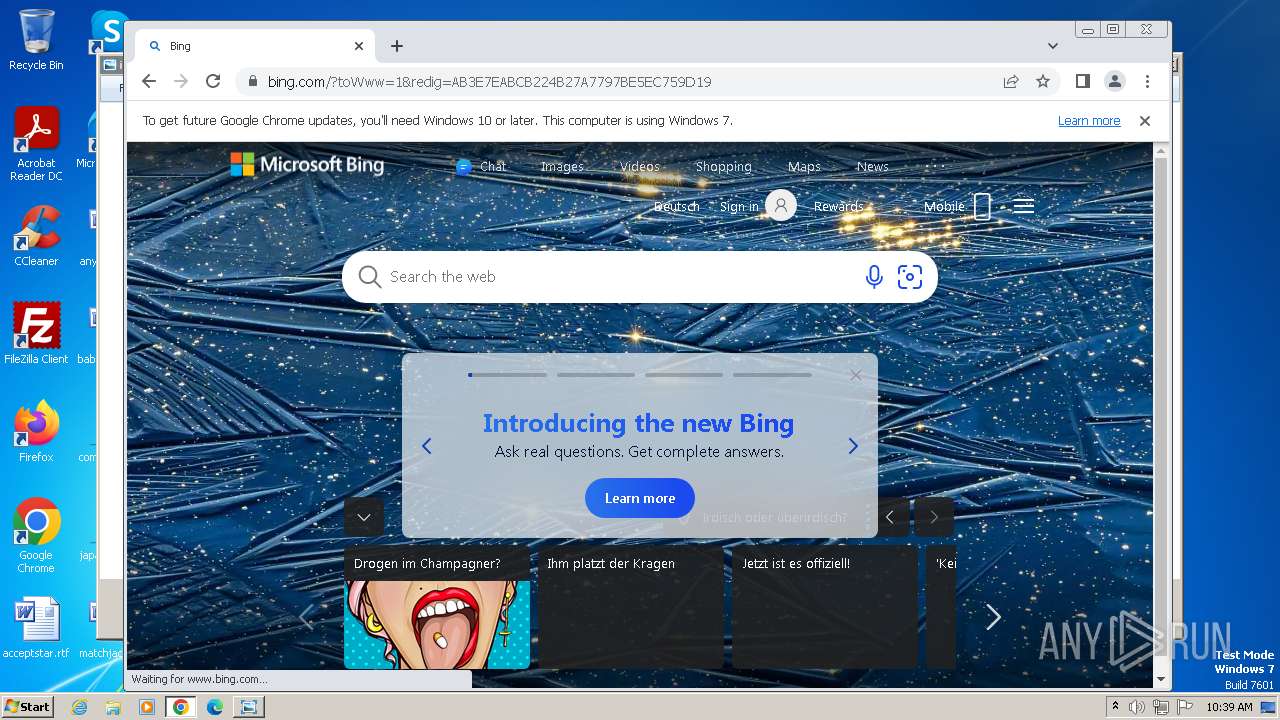The image size is (1280, 720).
Task: Open Internet Explorer from taskbar
Action: tap(80, 707)
